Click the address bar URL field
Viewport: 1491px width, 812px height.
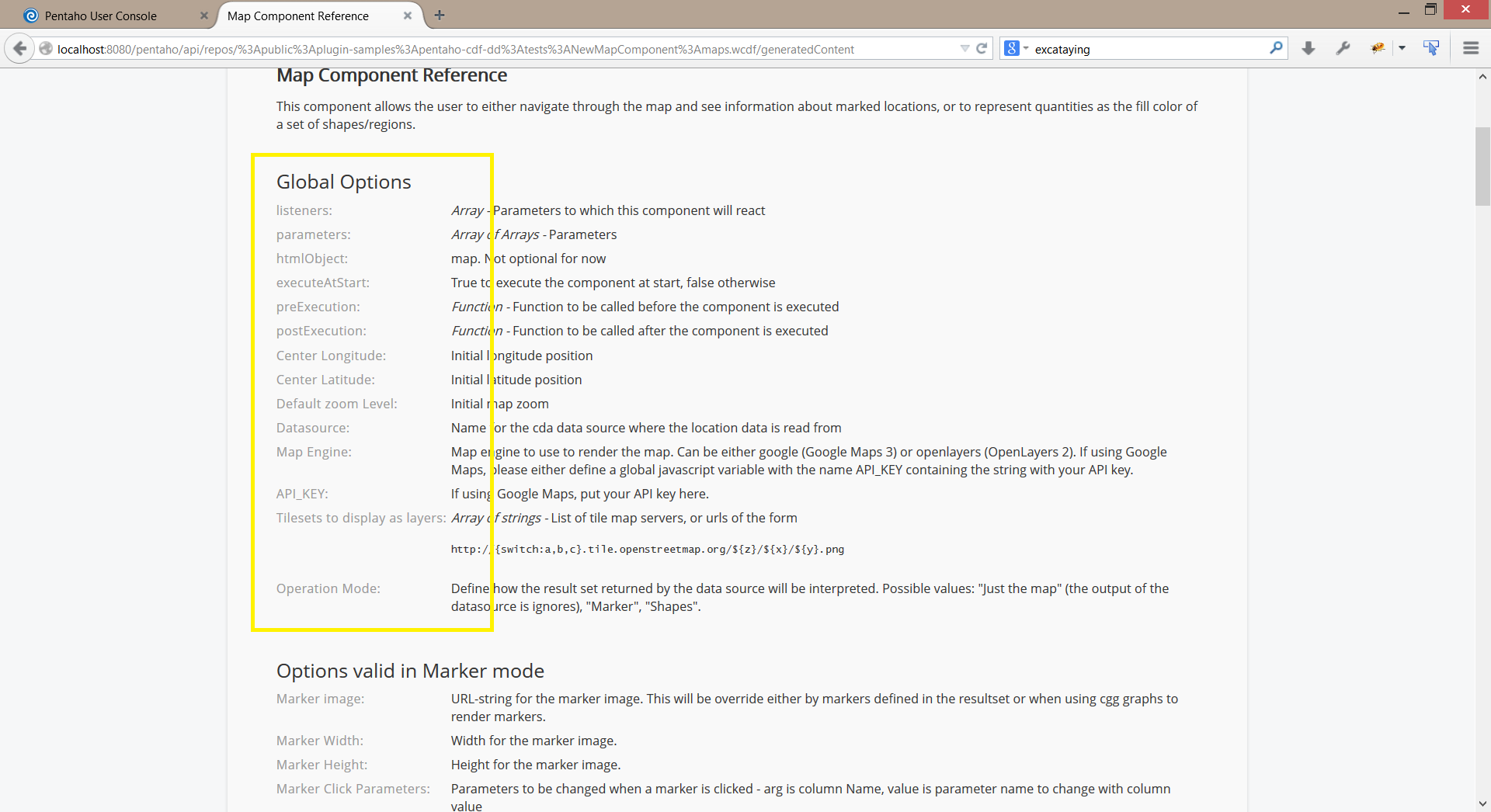click(505, 49)
